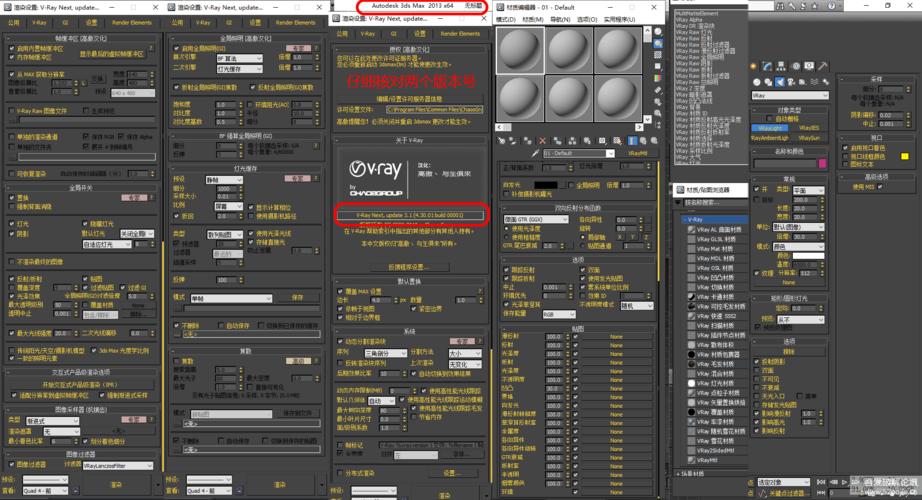Viewport: 922px width, 500px height.
Task: Click magenta object color swatch
Action: tap(823, 163)
